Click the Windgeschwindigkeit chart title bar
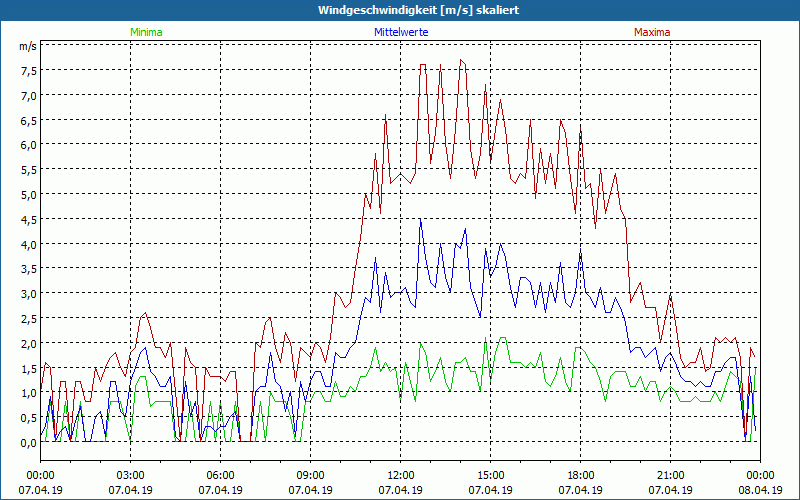Screen dimensions: 800x500 click(400, 9)
